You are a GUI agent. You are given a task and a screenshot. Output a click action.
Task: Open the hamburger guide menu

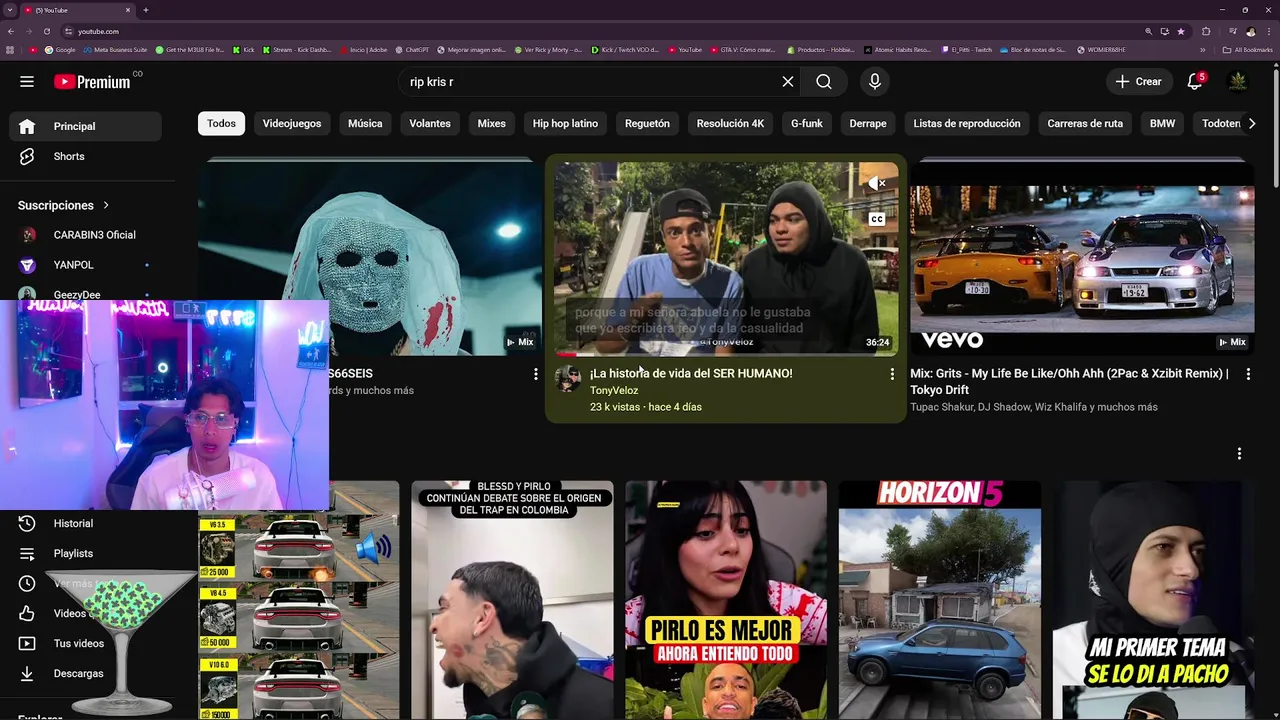pos(27,82)
